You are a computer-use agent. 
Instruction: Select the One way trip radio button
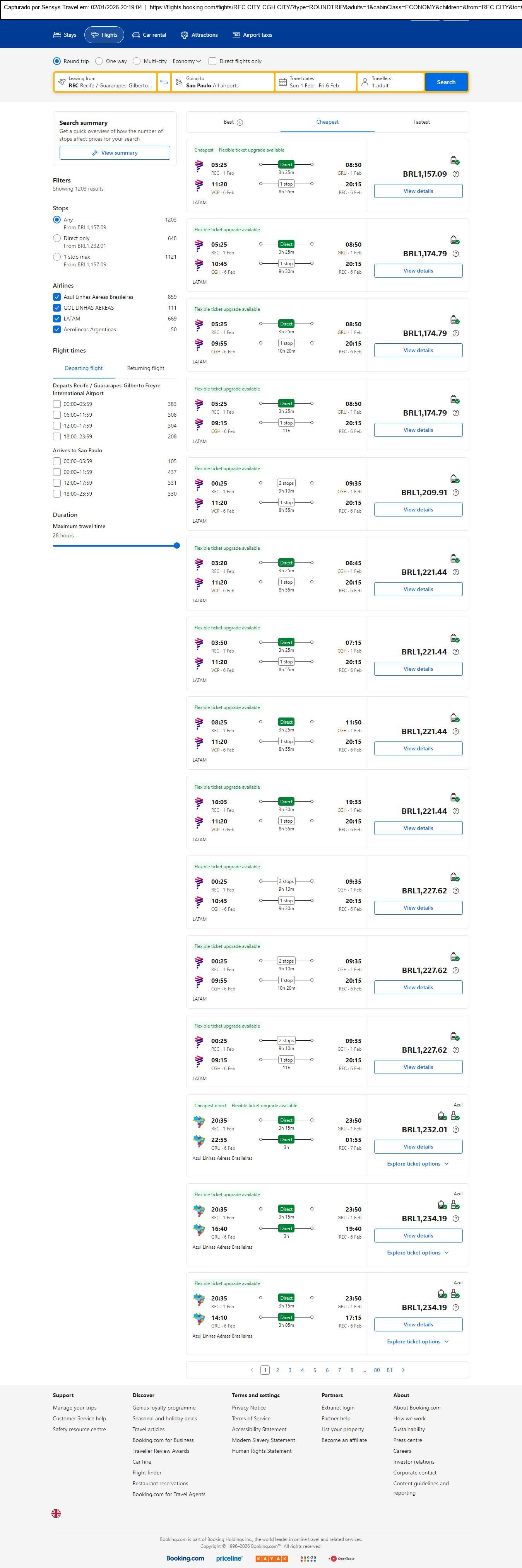[x=99, y=61]
